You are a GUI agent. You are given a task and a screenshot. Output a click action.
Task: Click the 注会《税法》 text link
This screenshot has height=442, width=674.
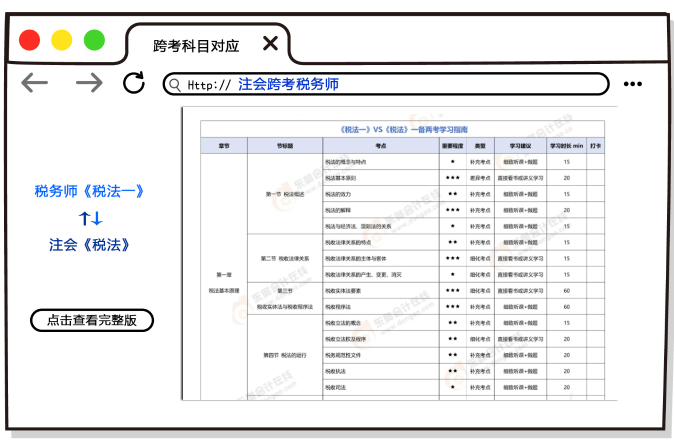click(x=91, y=244)
